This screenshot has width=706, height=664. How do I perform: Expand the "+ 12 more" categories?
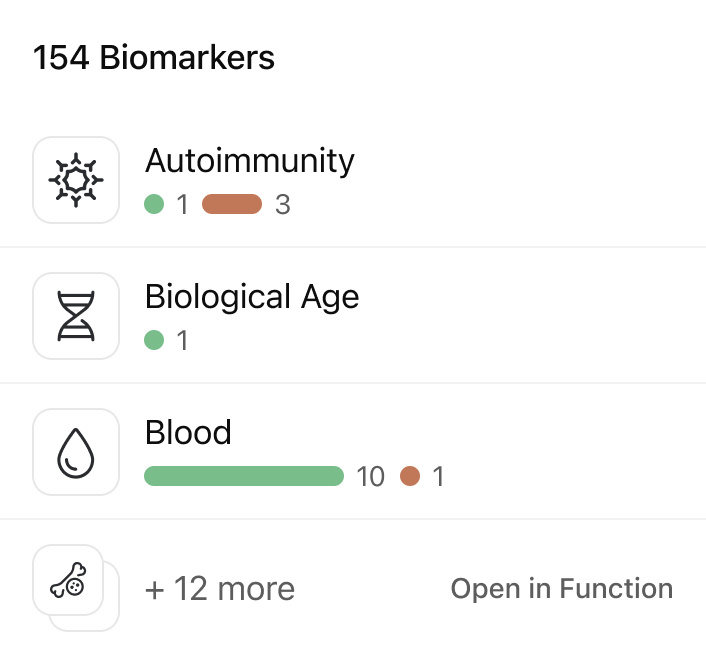[220, 589]
